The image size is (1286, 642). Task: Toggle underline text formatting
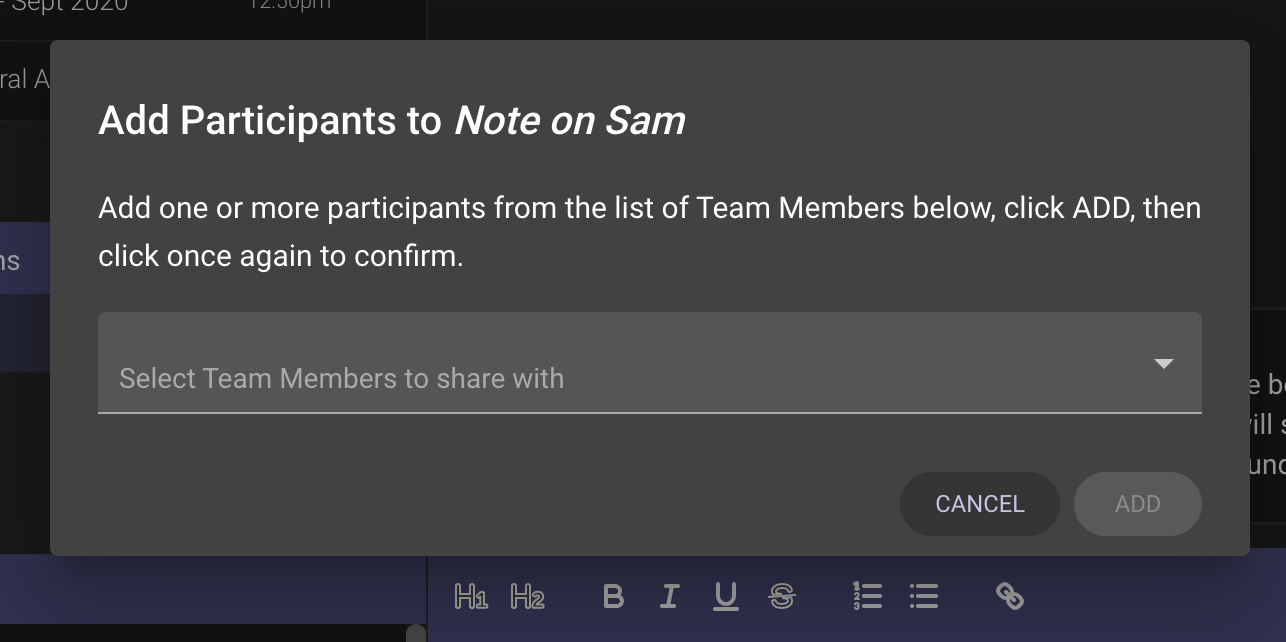tap(726, 597)
